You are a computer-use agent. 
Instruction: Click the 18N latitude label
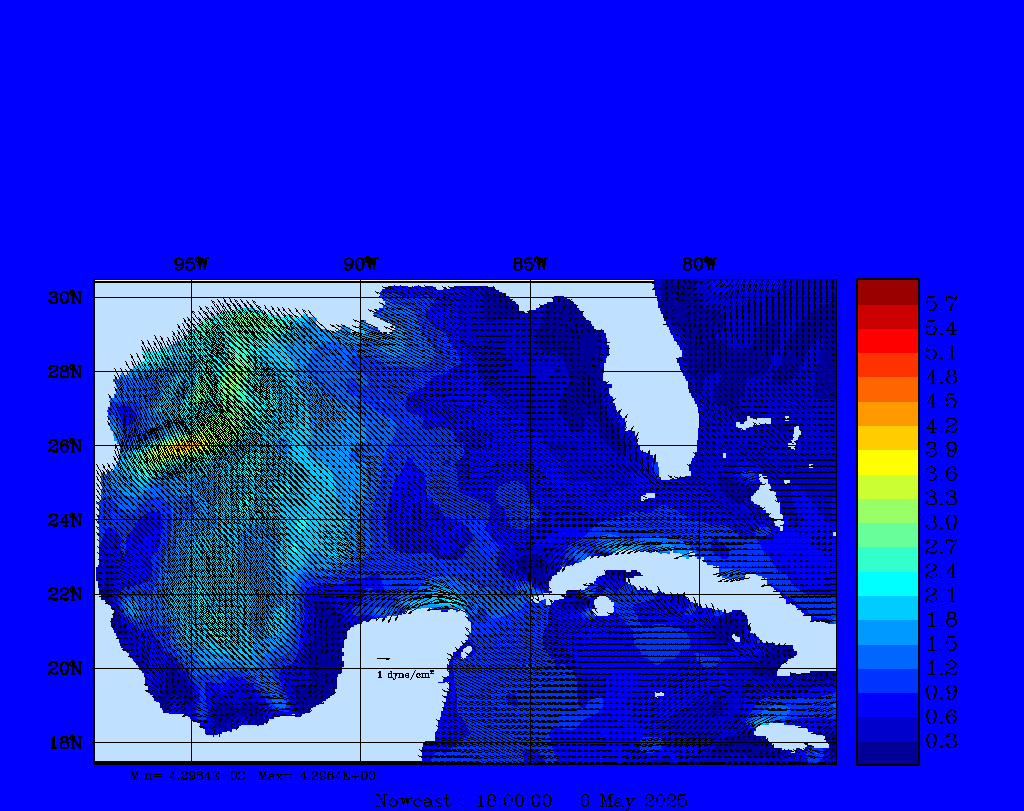point(64,742)
